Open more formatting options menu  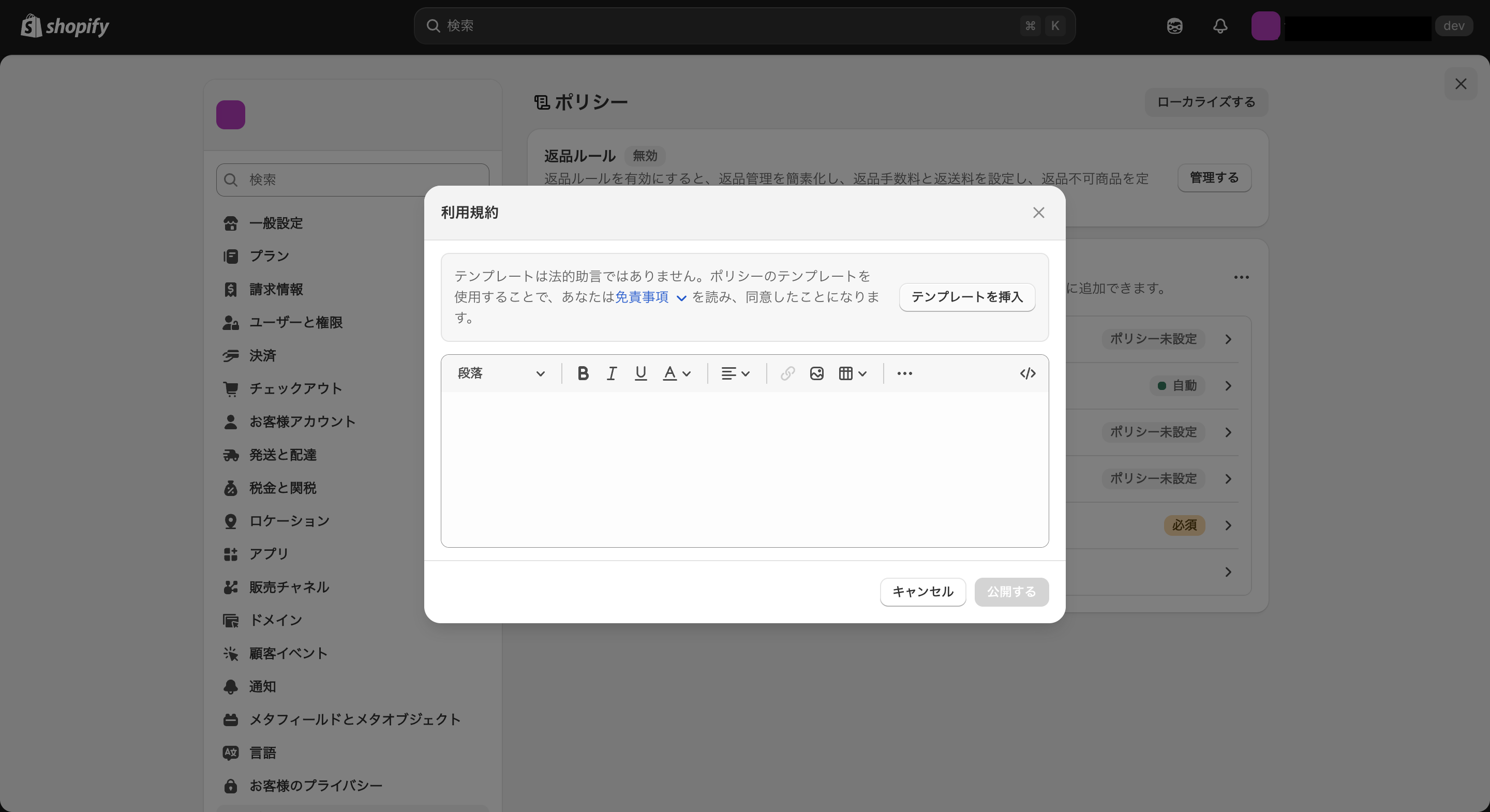pos(904,373)
